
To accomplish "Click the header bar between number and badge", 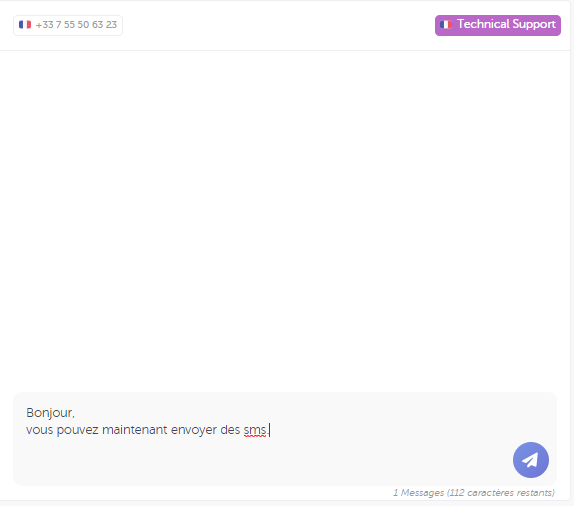I will [x=278, y=25].
